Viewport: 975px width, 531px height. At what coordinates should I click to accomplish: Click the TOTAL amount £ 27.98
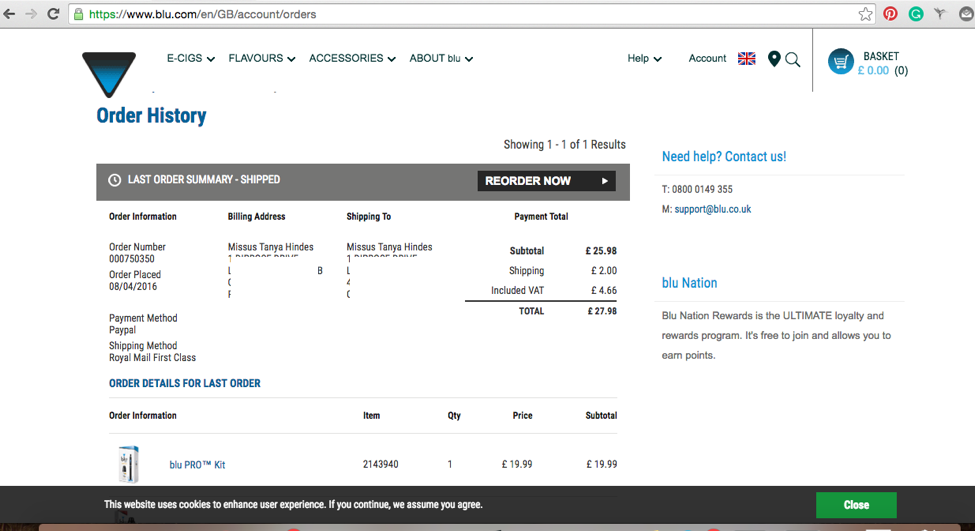602,312
